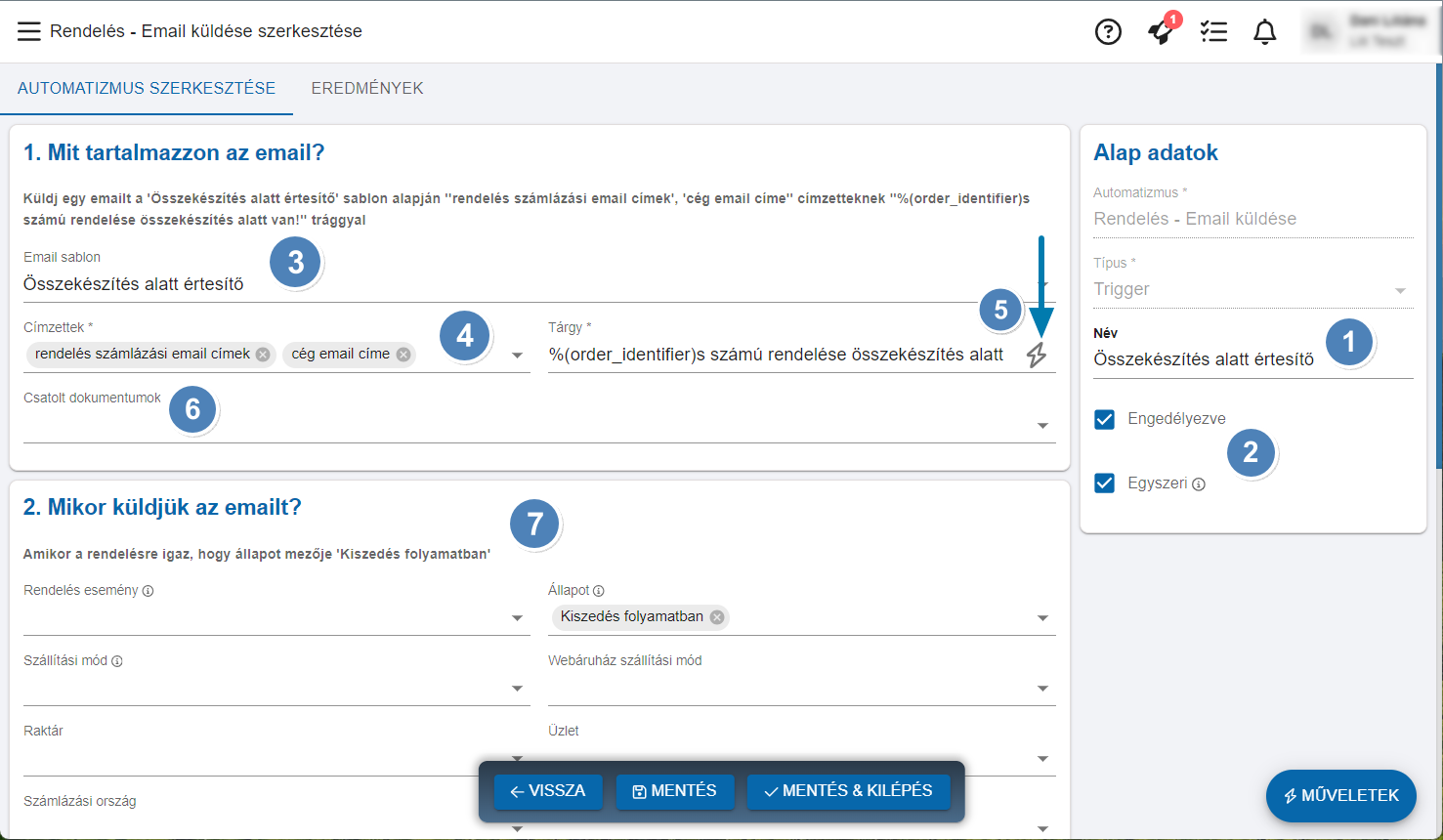Click info icon next to Egyszeri
This screenshot has width=1443, height=840.
pos(1199,484)
